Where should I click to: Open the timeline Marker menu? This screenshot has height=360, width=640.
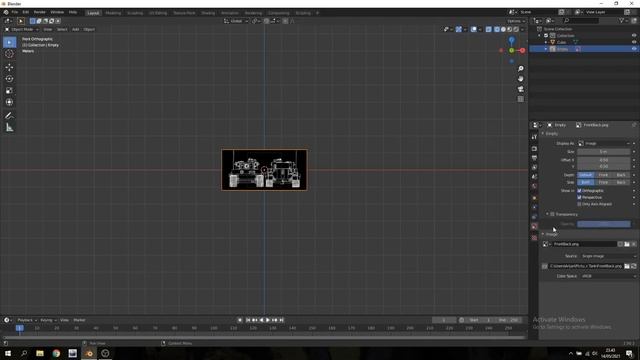coord(79,320)
